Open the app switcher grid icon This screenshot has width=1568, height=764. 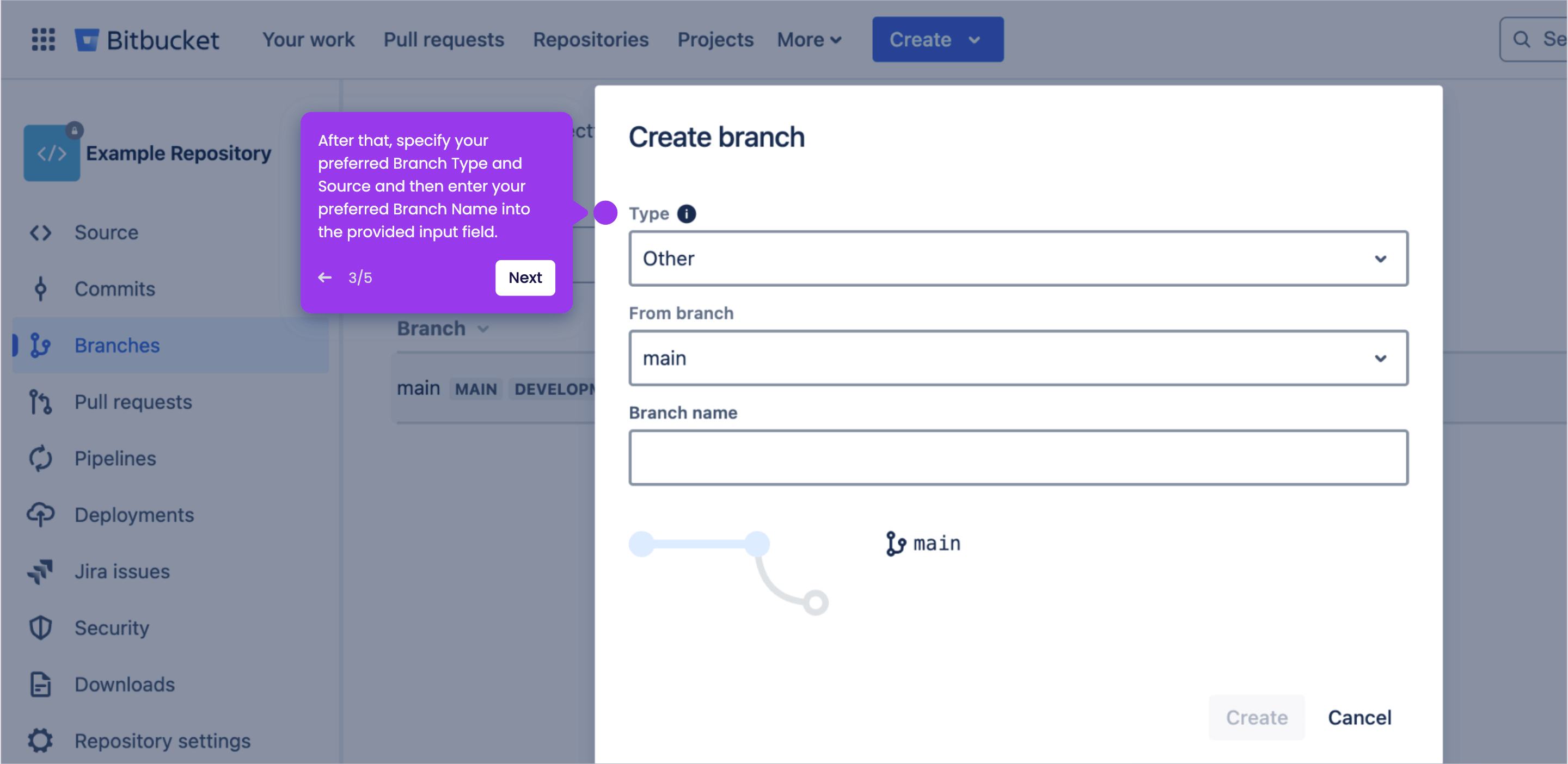42,40
